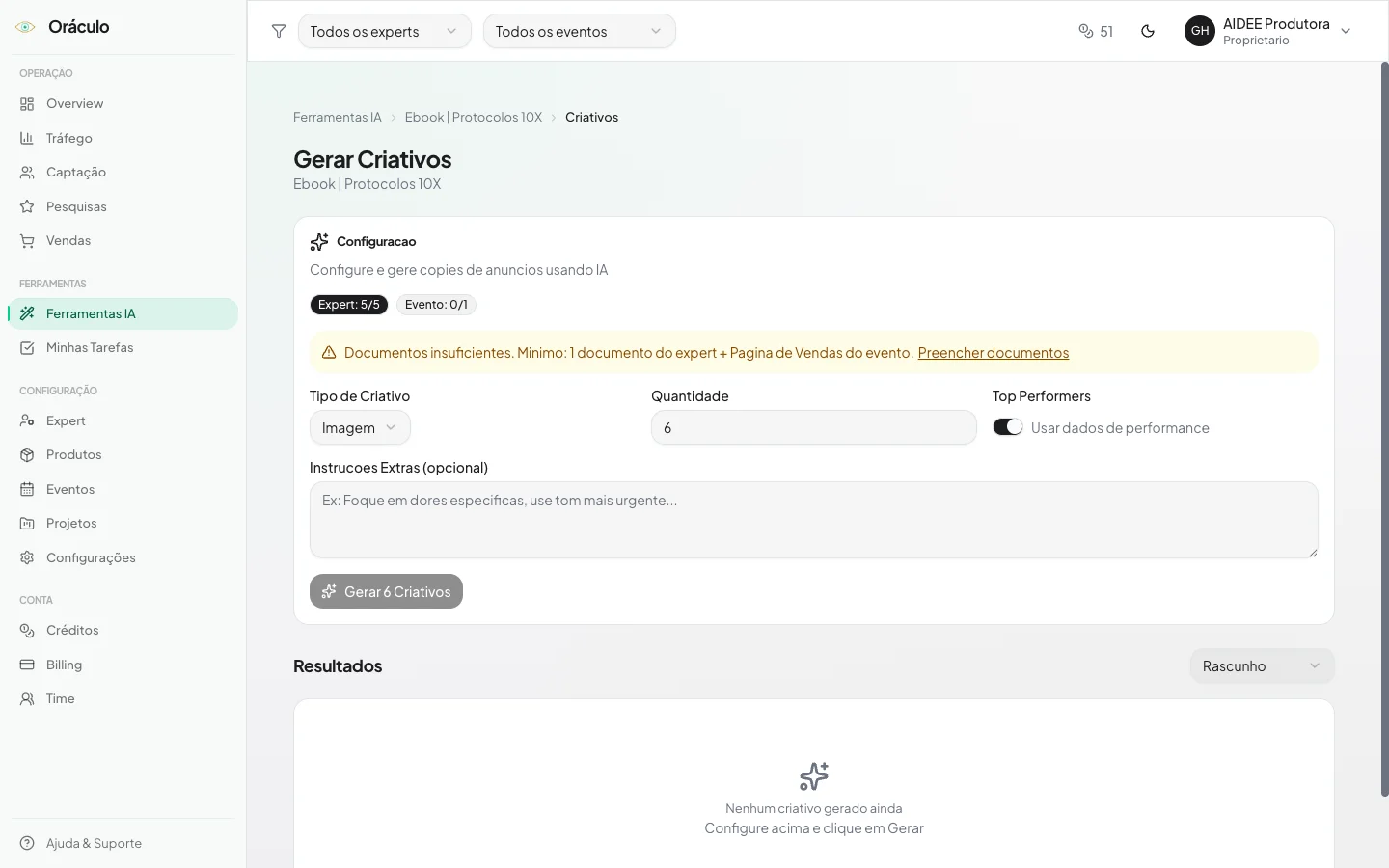This screenshot has height=868, width=1389.
Task: Click the Oráculo eye logo icon
Action: click(25, 27)
